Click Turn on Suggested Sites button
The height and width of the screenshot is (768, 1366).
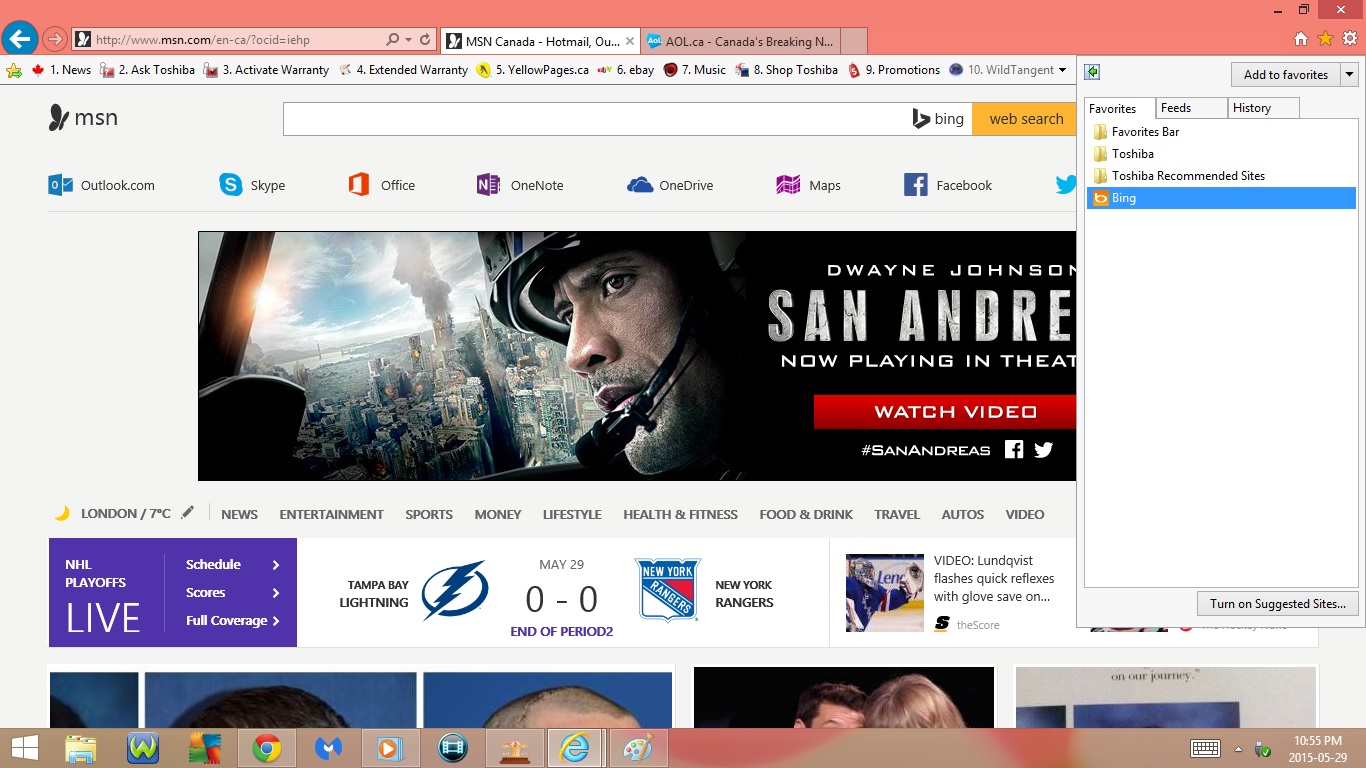point(1277,603)
